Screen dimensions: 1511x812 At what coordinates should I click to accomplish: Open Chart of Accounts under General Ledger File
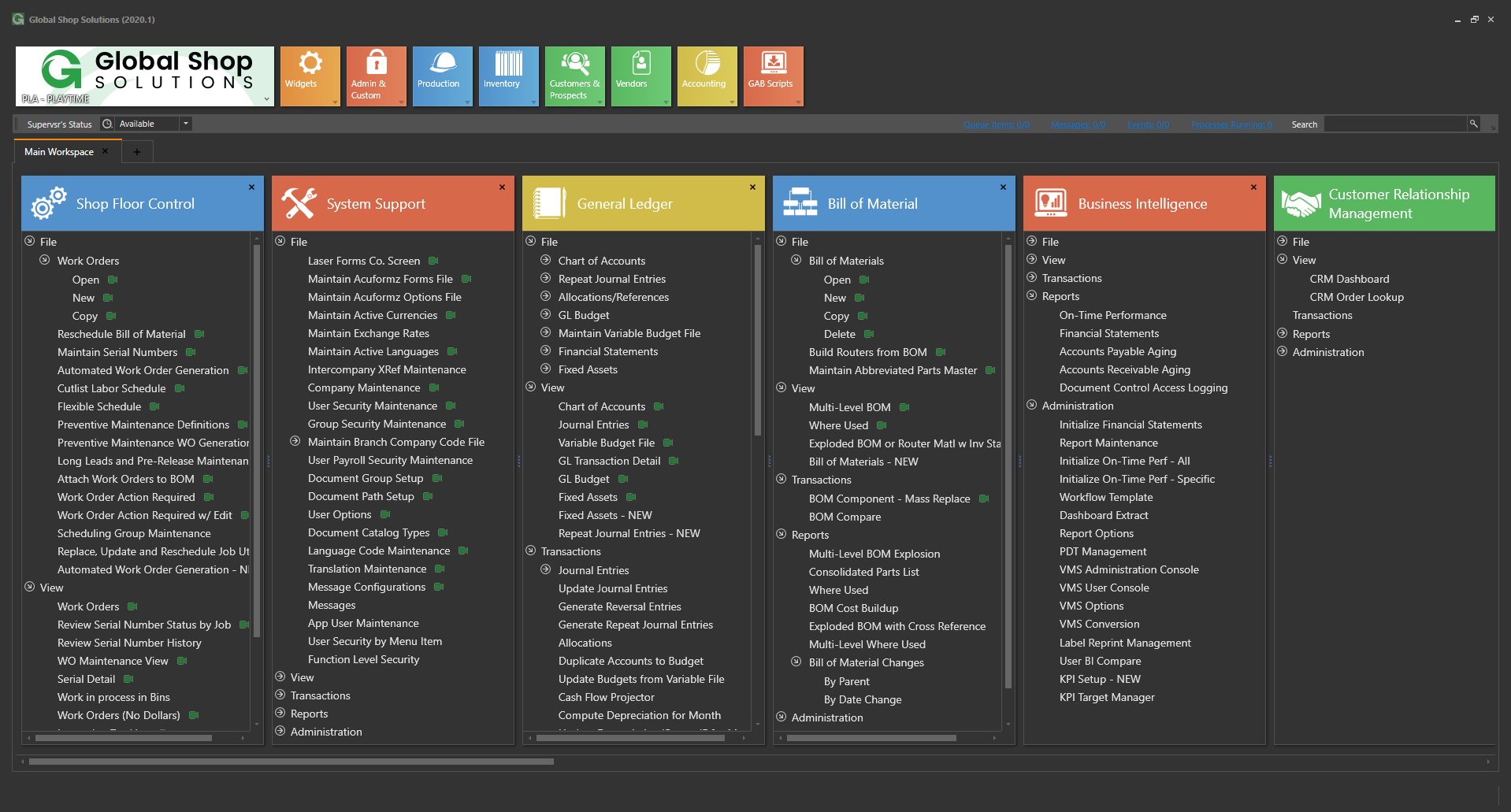pyautogui.click(x=601, y=260)
